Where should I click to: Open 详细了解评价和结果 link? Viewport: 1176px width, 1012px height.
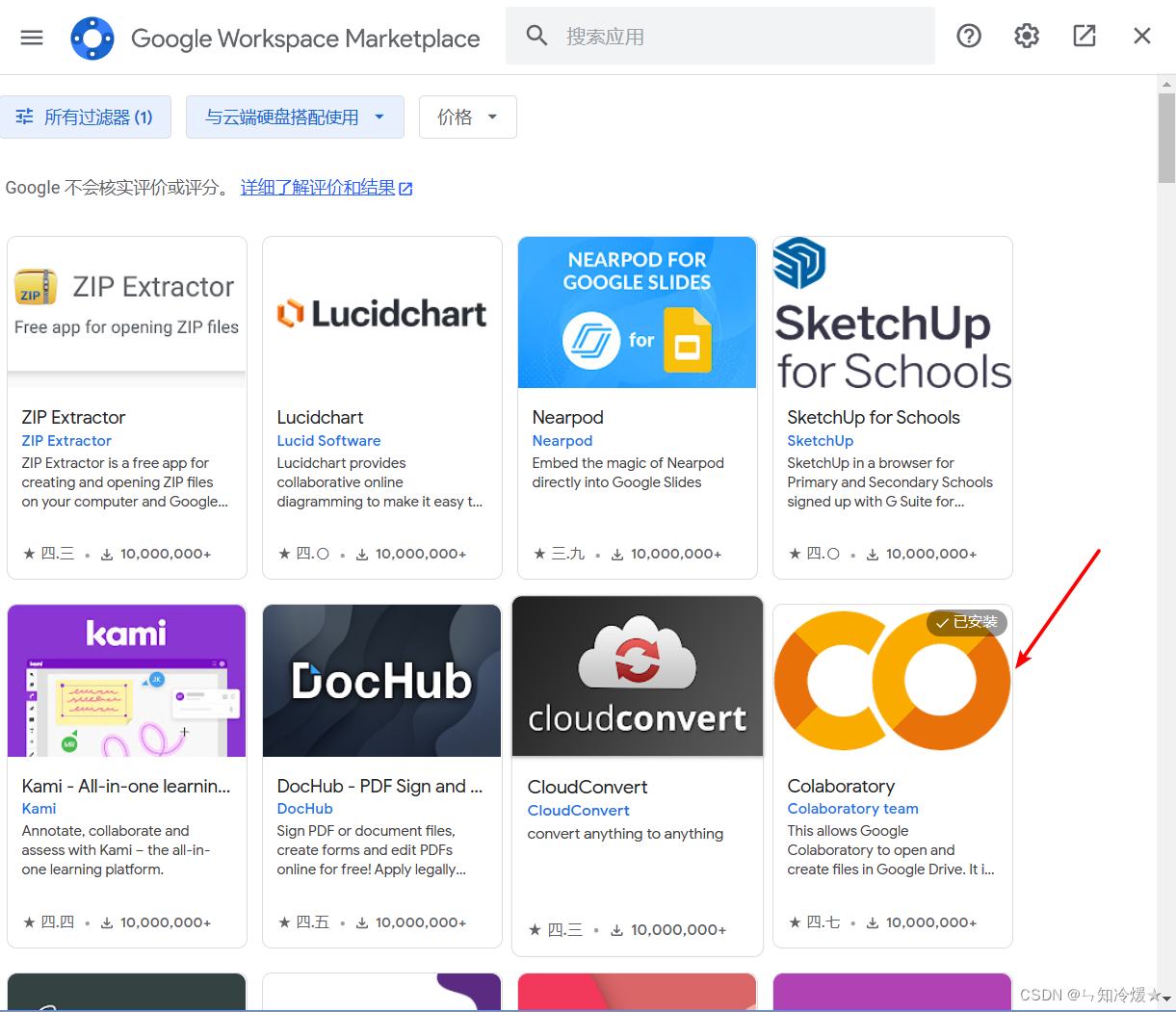coord(327,188)
